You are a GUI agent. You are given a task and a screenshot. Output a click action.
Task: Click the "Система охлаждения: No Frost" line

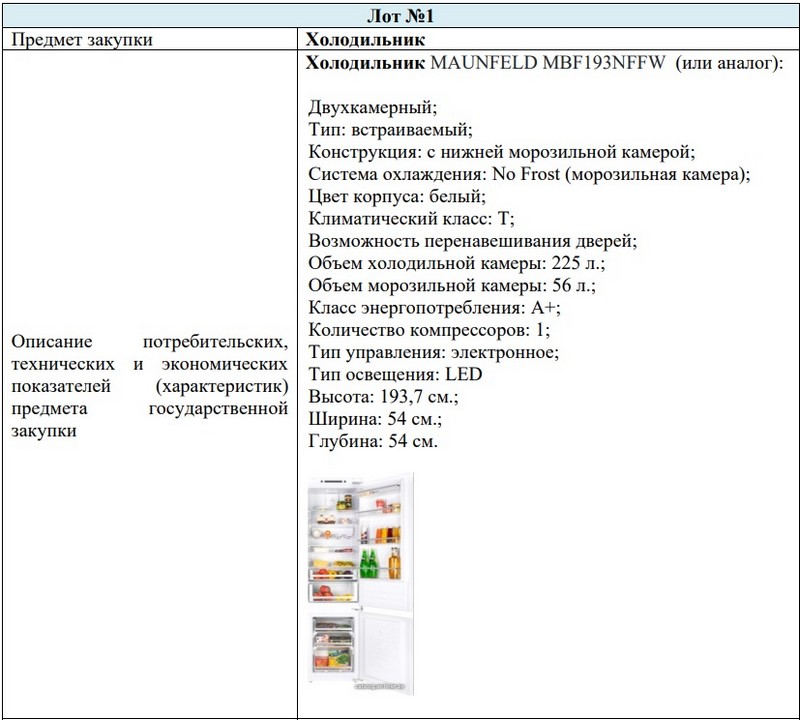tap(529, 173)
